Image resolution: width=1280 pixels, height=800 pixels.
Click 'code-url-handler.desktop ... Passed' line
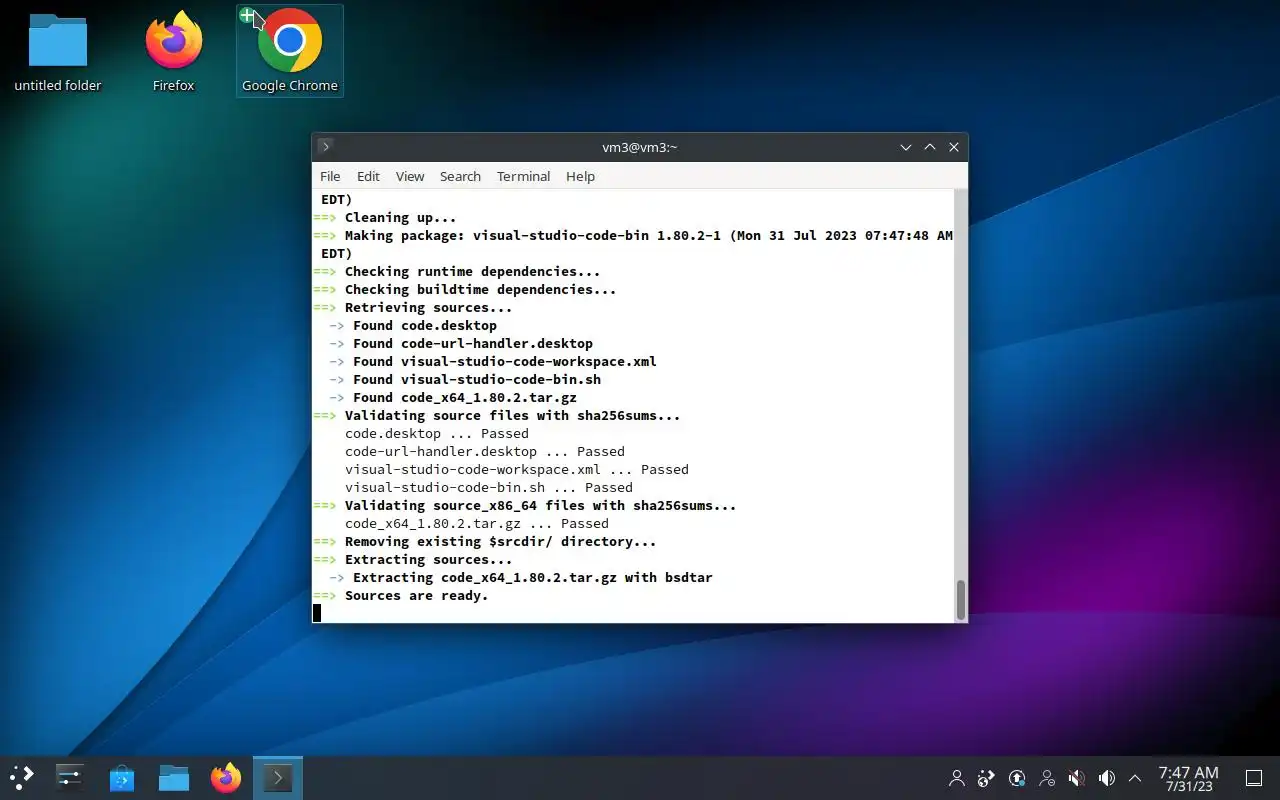485,451
